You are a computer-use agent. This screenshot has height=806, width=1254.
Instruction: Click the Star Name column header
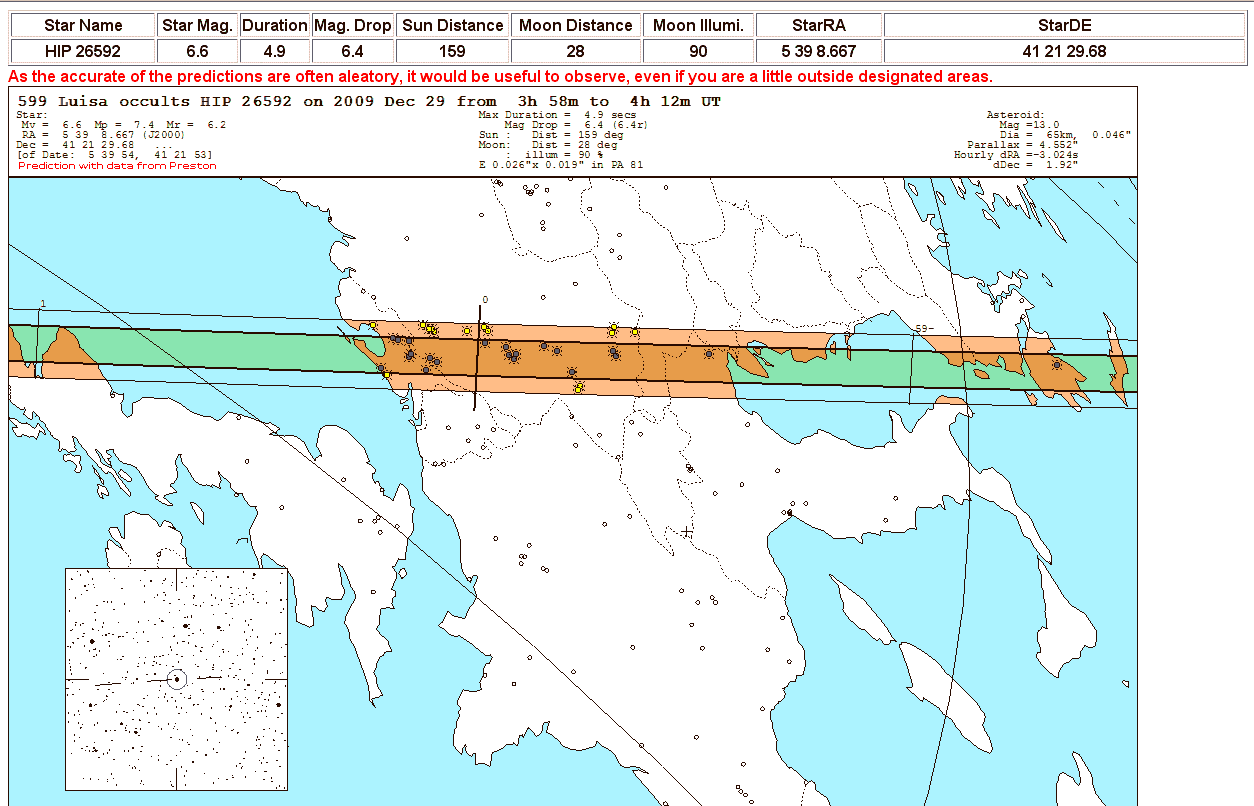click(83, 25)
